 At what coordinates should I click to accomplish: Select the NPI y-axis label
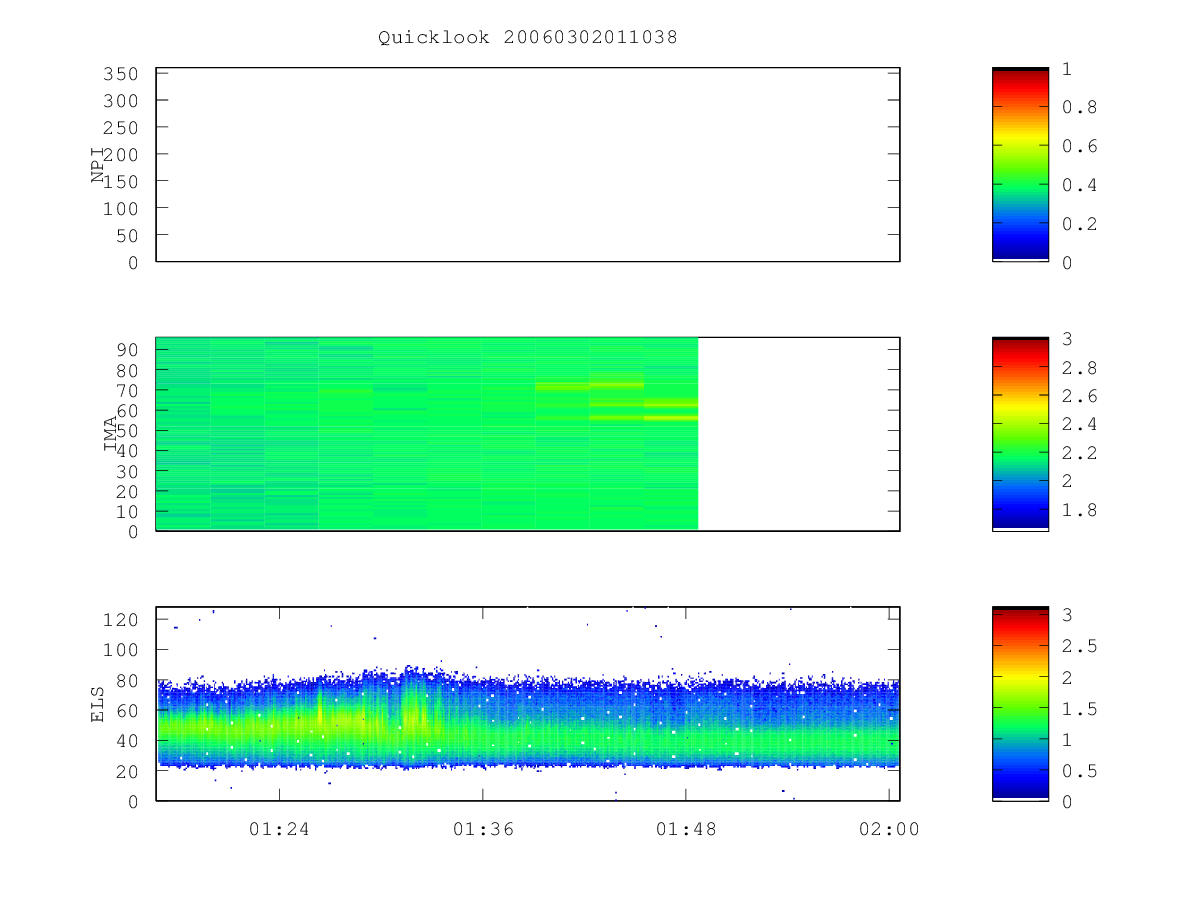pyautogui.click(x=98, y=165)
